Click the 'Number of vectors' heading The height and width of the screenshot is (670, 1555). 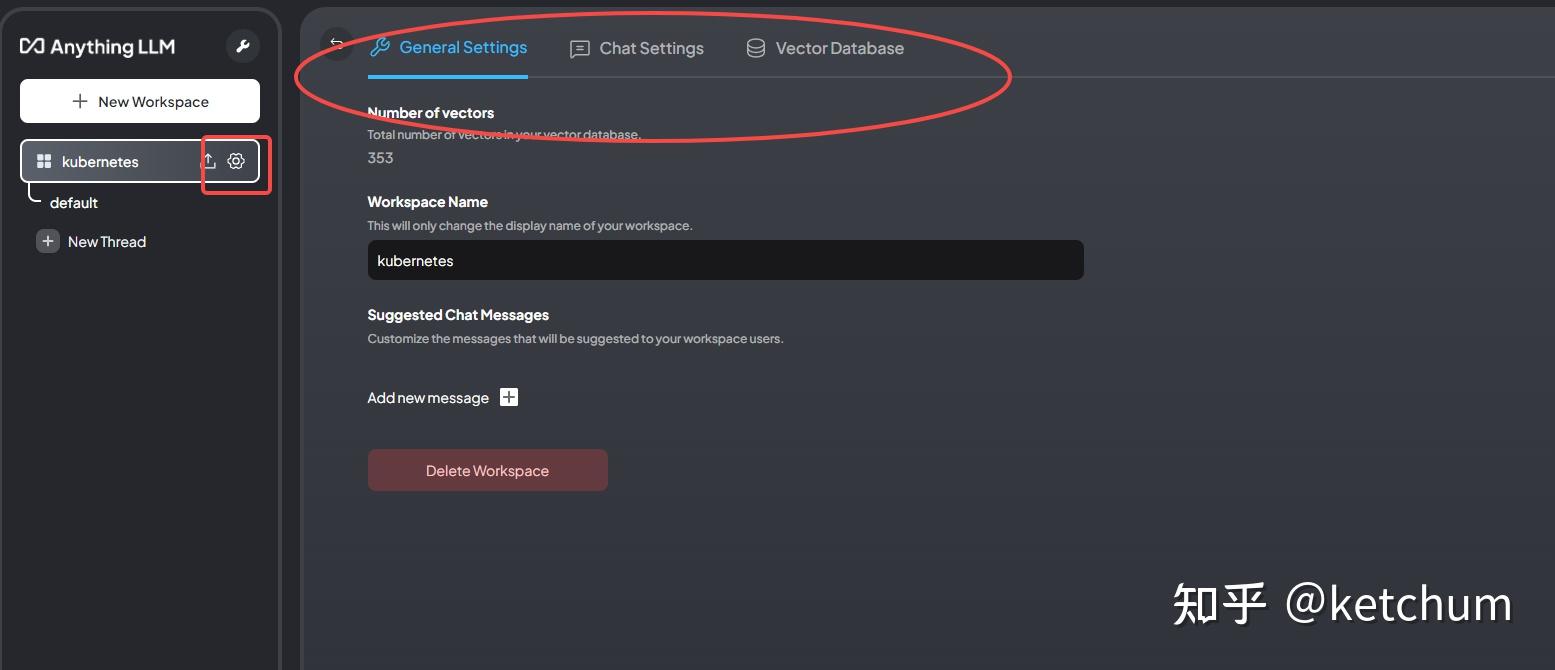pyautogui.click(x=431, y=113)
